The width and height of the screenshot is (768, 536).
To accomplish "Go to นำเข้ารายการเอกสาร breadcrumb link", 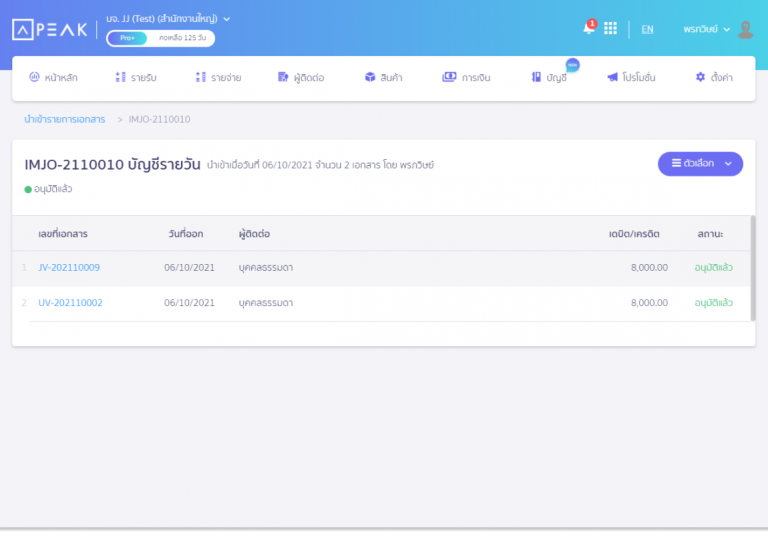I will point(65,119).
